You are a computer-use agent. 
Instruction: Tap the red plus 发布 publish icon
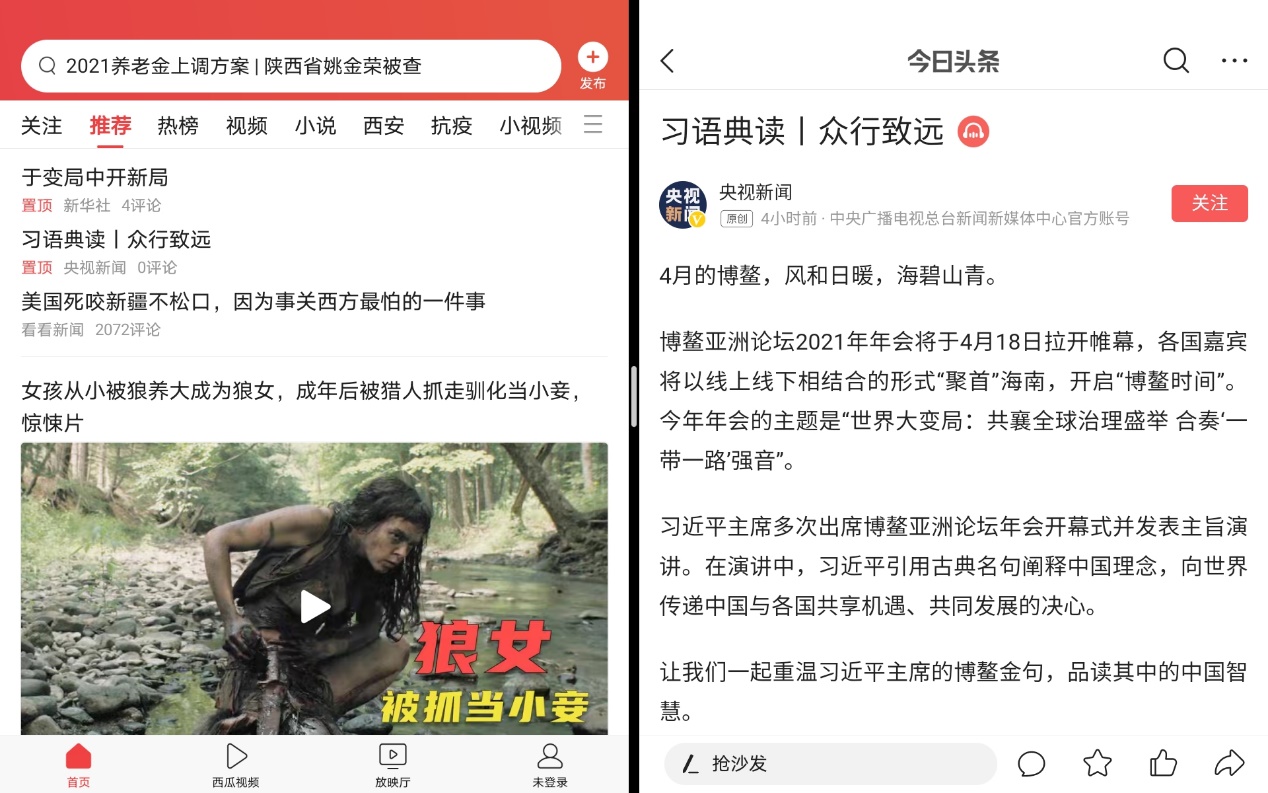592,66
